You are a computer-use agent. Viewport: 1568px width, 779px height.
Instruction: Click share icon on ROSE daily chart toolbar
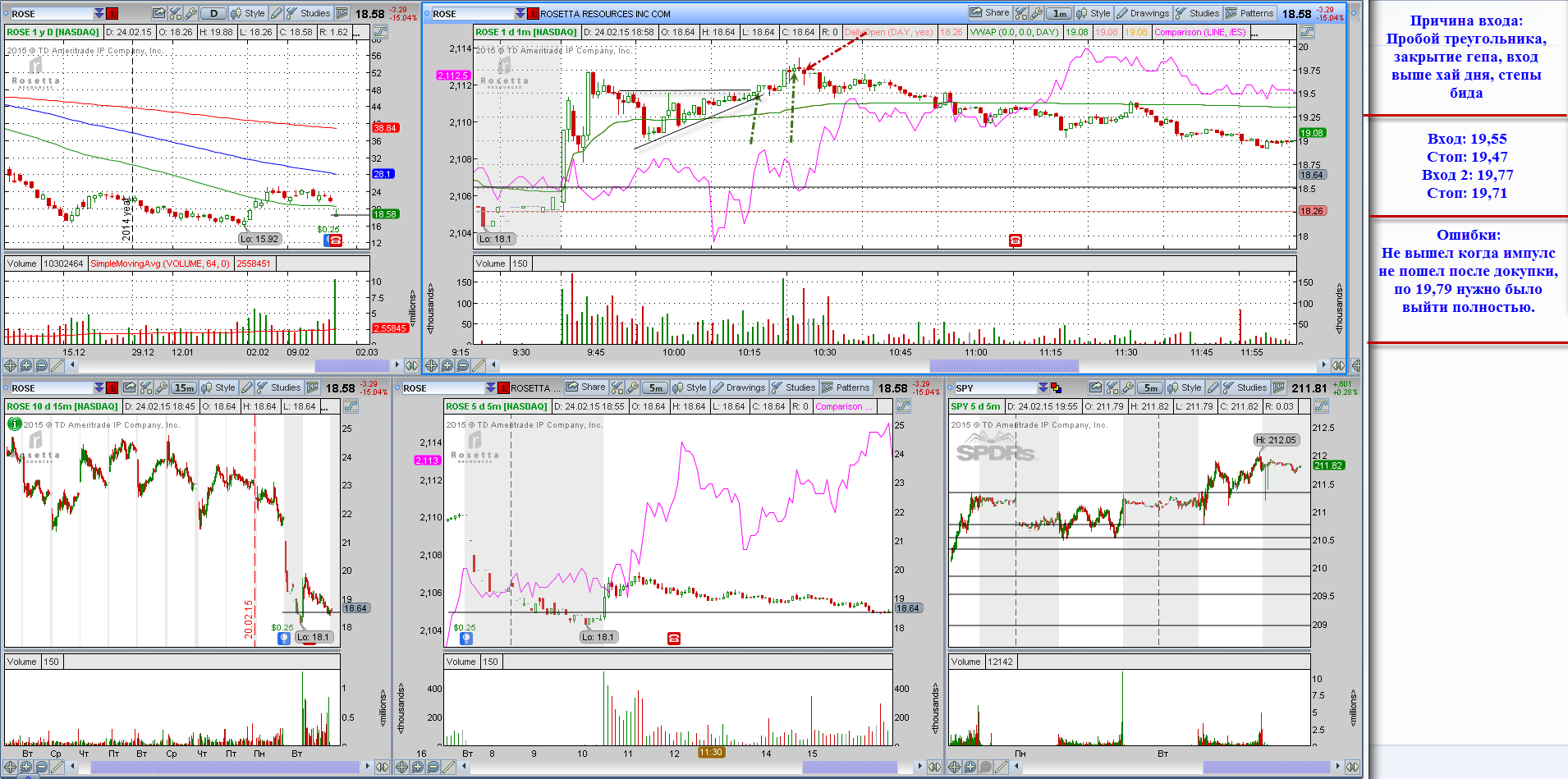pos(158,13)
